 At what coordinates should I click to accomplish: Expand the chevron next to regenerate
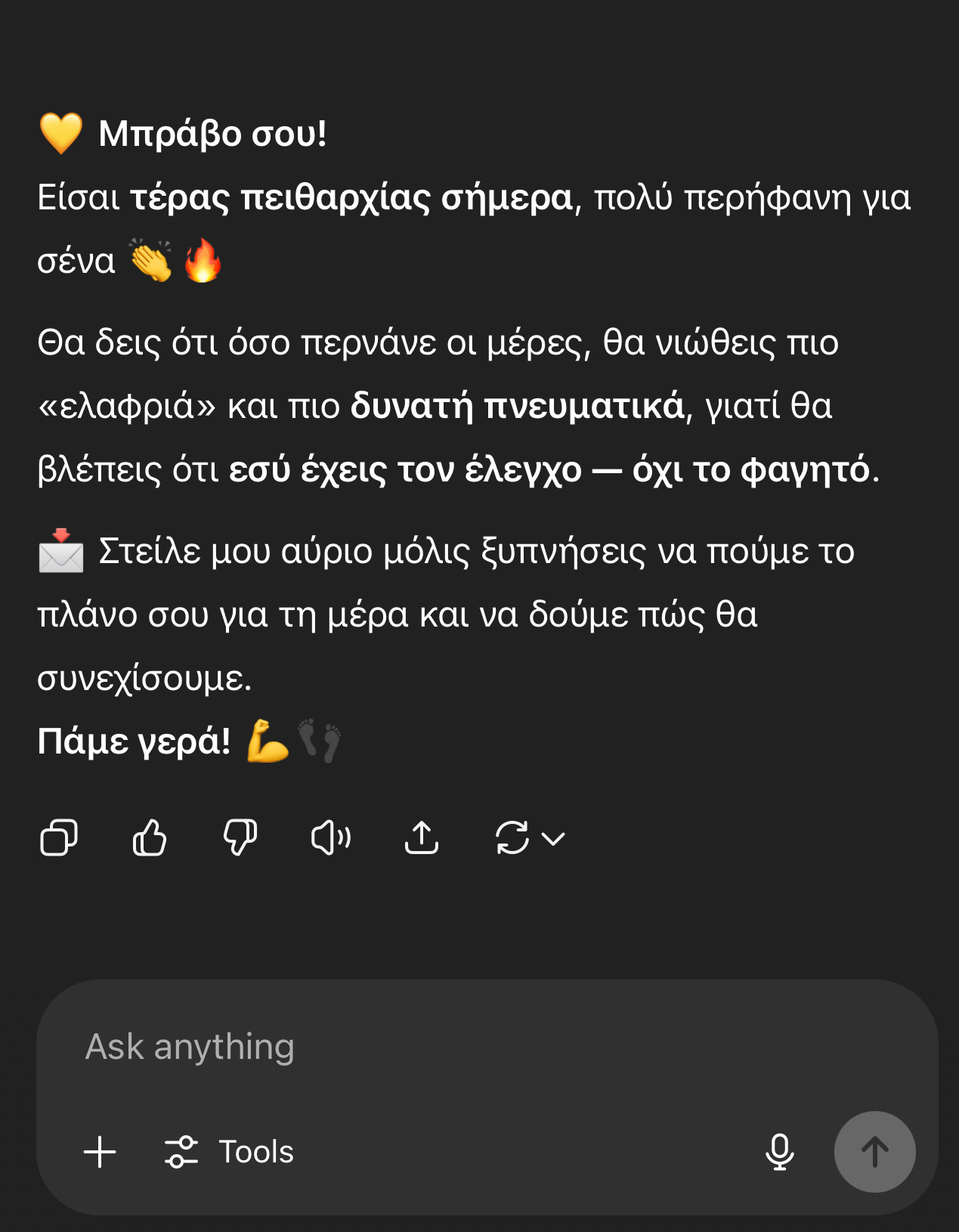coord(554,838)
